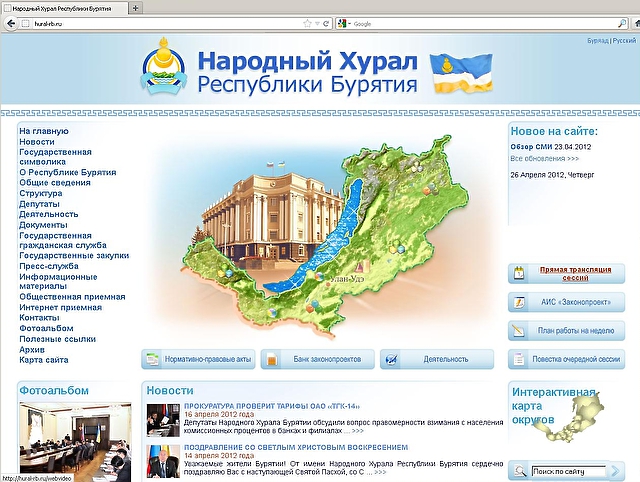Submit site search with the arrow button

616,471
